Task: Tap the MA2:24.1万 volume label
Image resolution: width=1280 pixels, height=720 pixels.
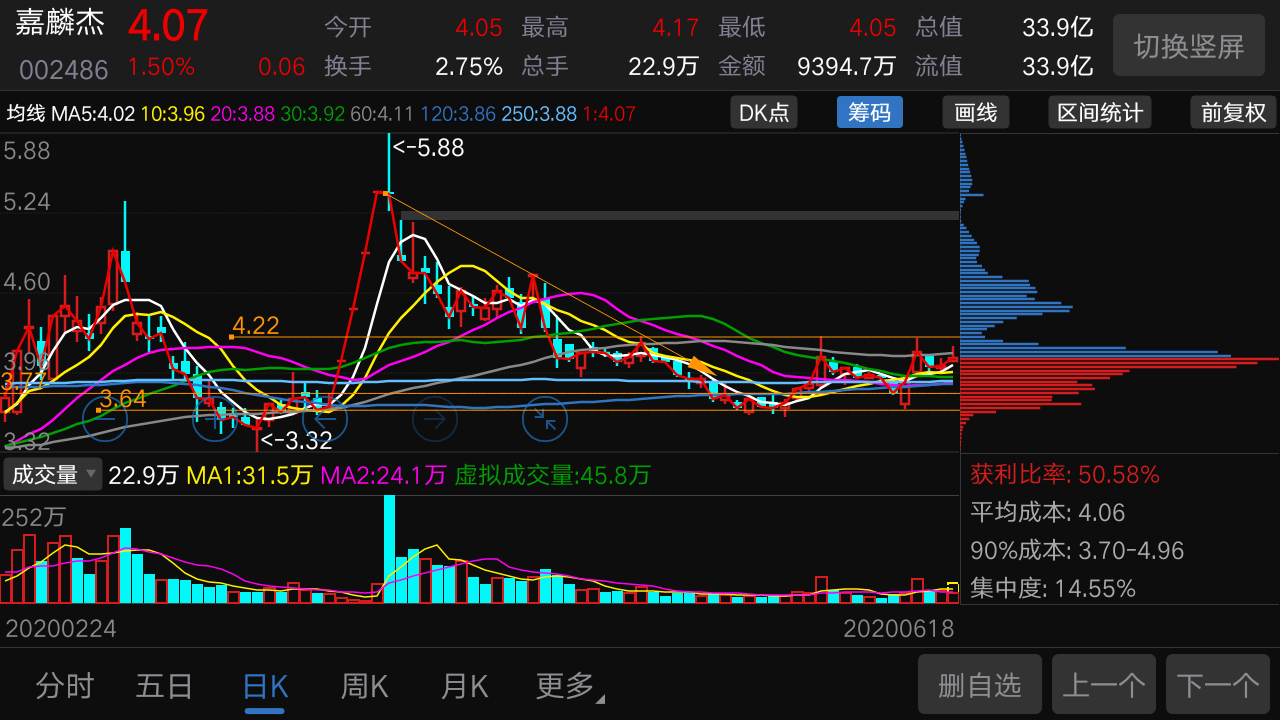Action: pos(383,475)
